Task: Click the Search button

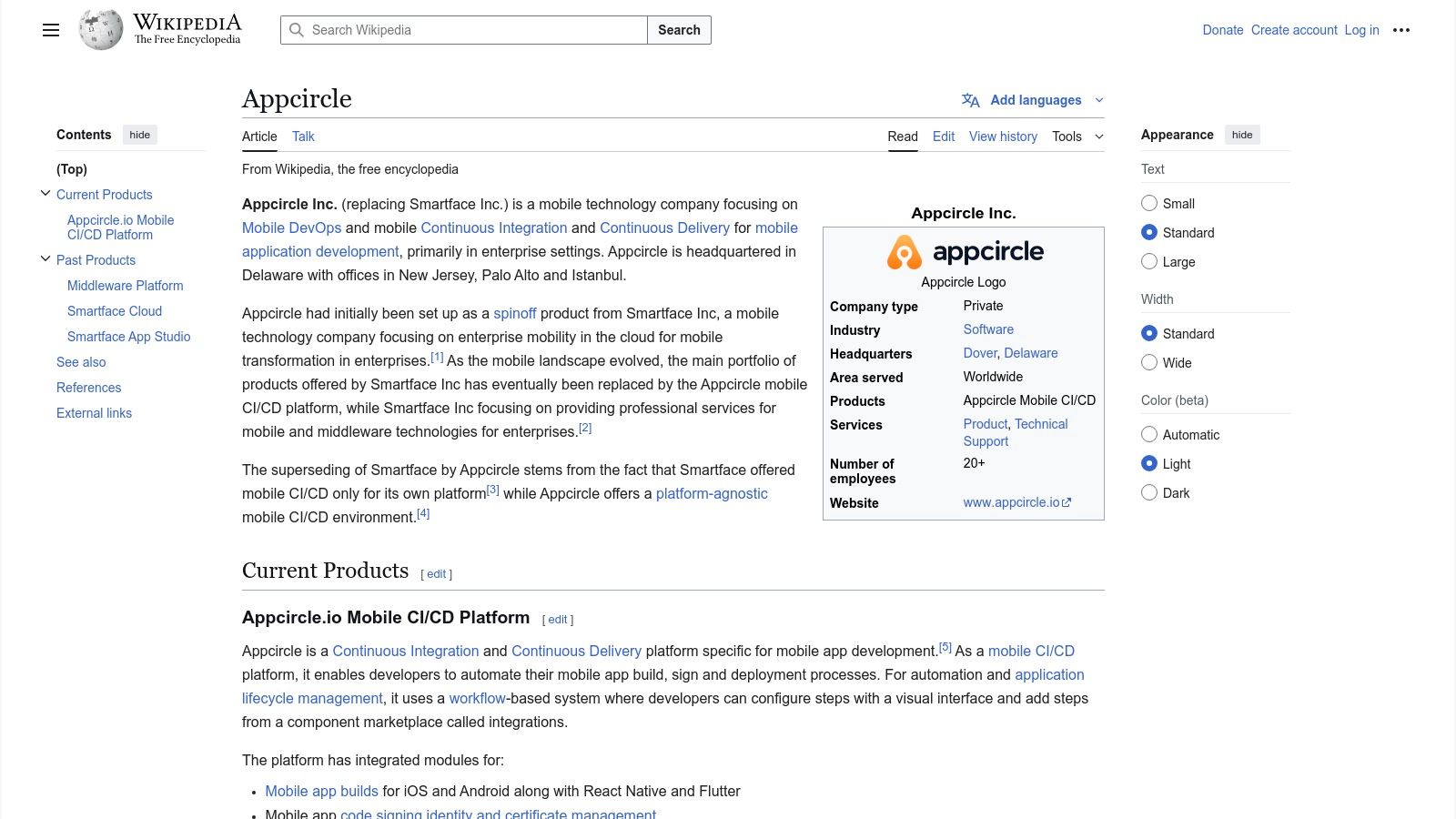Action: (679, 30)
